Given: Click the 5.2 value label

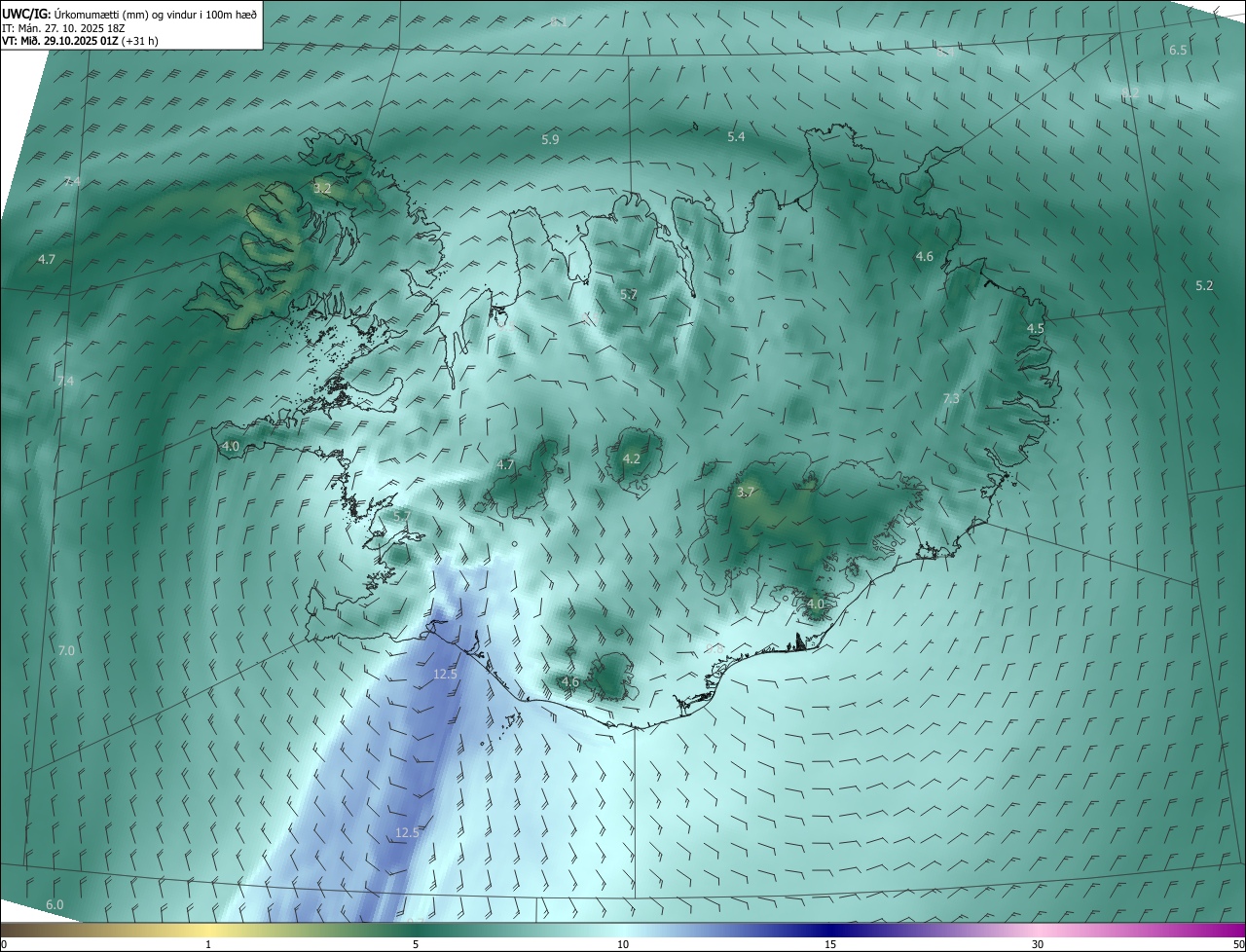Looking at the screenshot, I should coord(1204,285).
